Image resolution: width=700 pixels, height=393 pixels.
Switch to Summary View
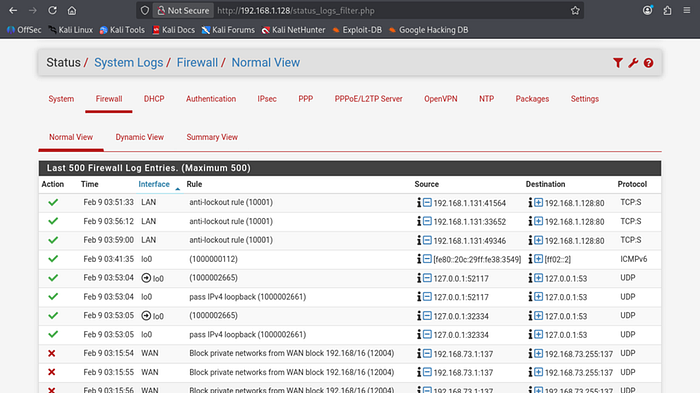pos(212,137)
